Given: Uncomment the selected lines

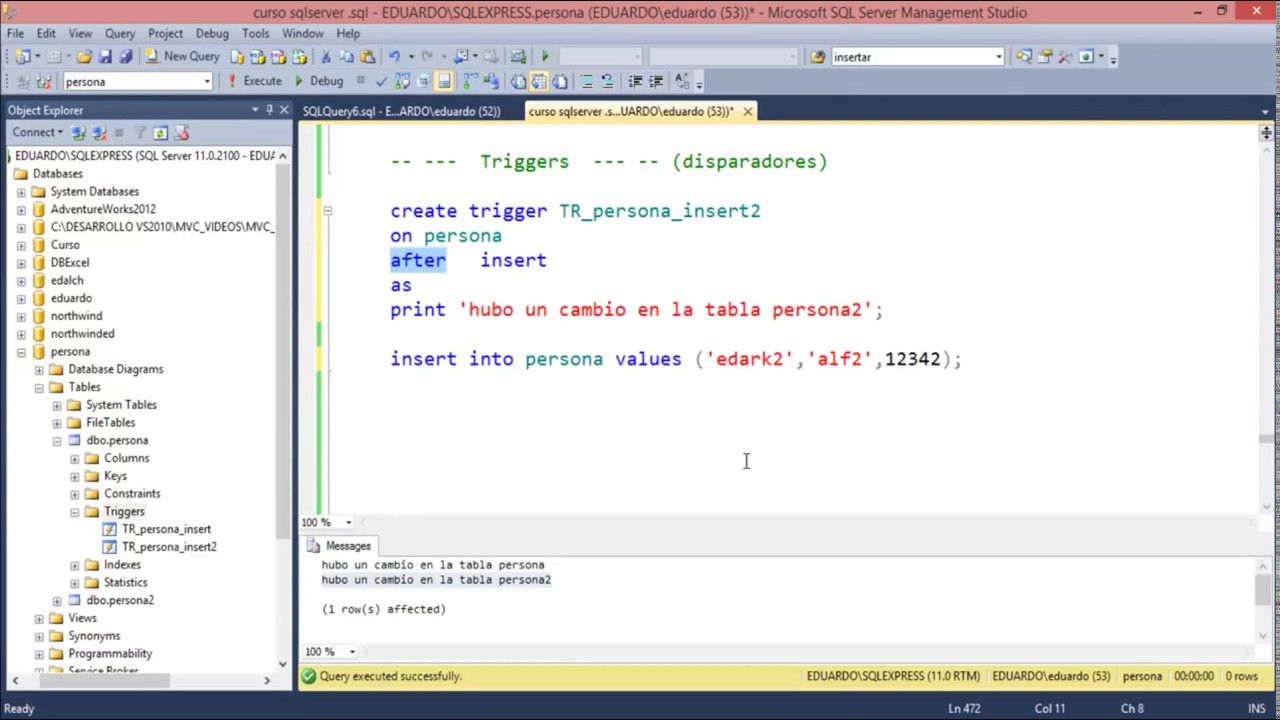Looking at the screenshot, I should coord(607,81).
